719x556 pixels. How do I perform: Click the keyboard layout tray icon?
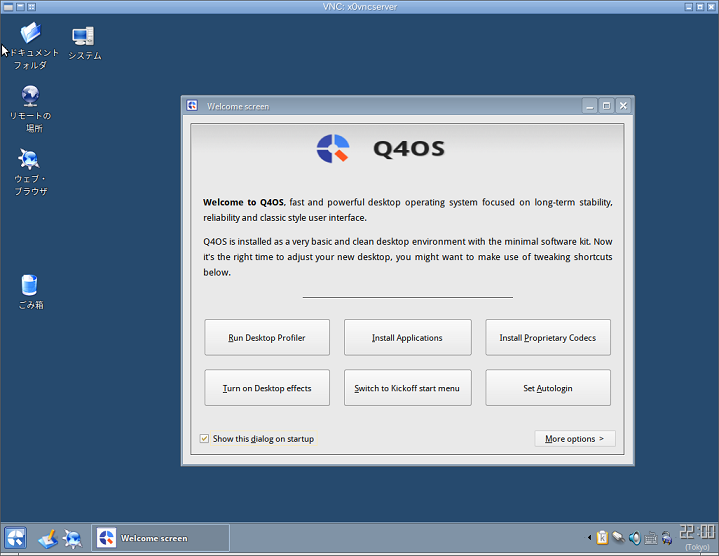[x=650, y=538]
